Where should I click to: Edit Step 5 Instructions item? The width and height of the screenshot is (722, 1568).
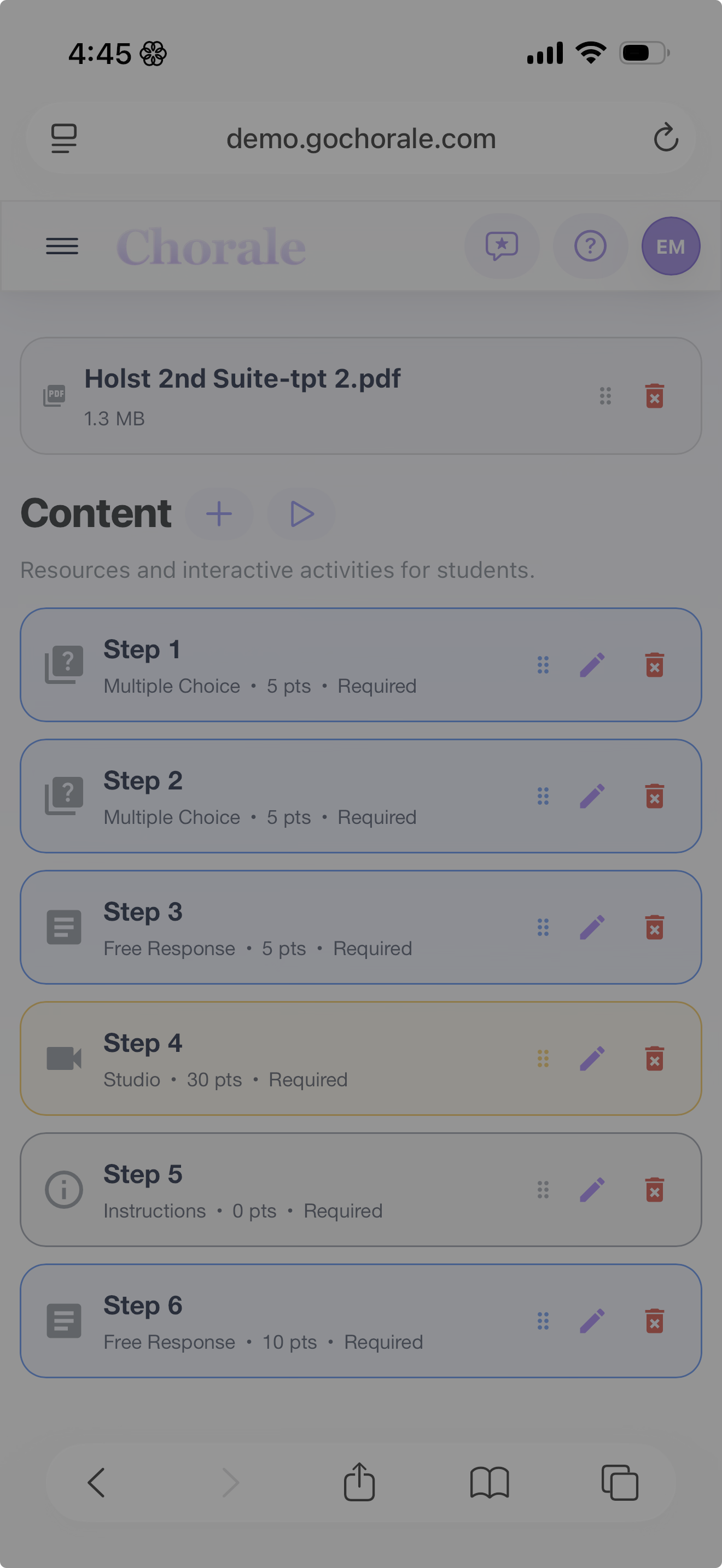pos(592,1190)
